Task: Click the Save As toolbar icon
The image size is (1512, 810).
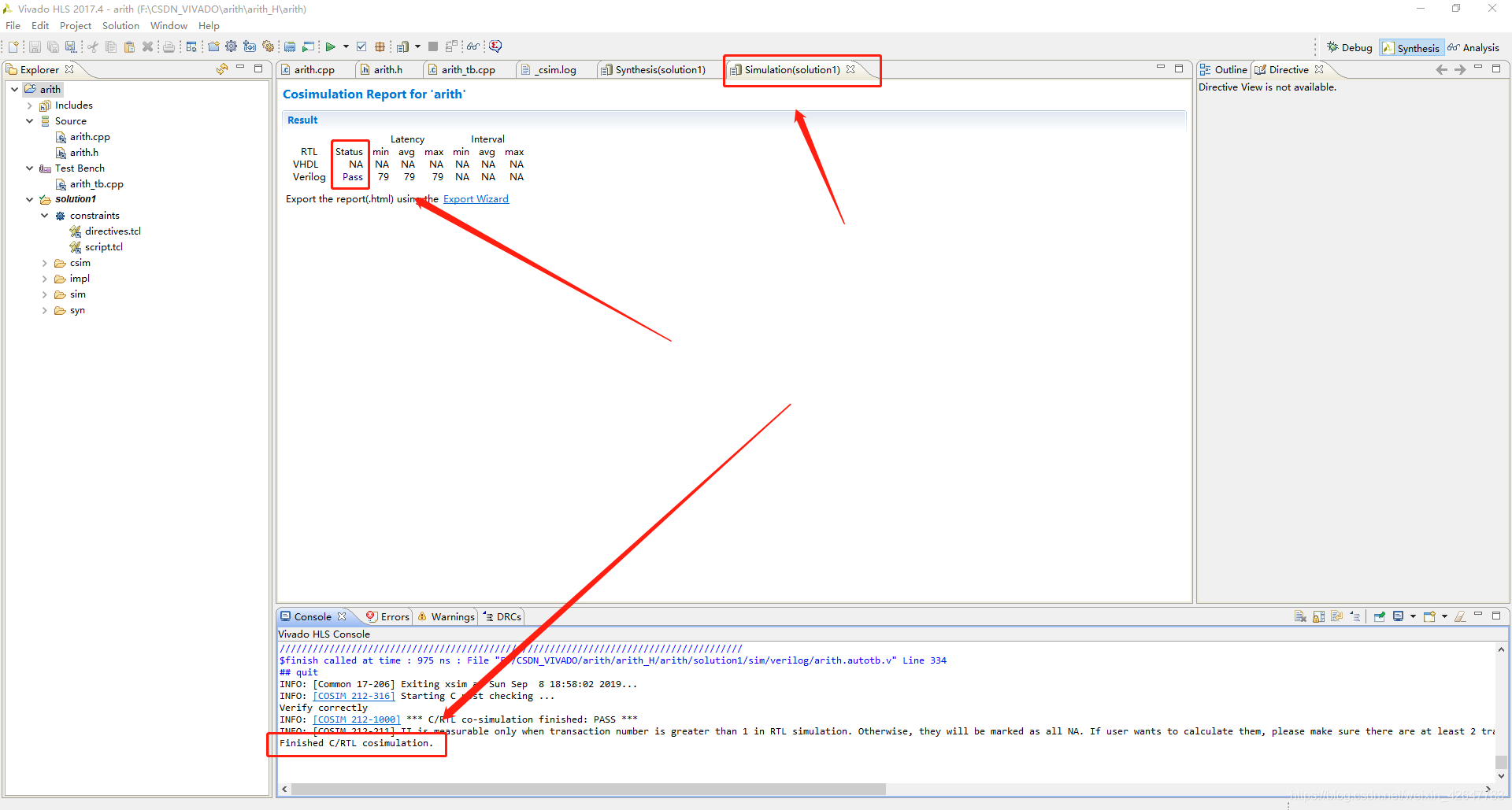Action: 71,46
